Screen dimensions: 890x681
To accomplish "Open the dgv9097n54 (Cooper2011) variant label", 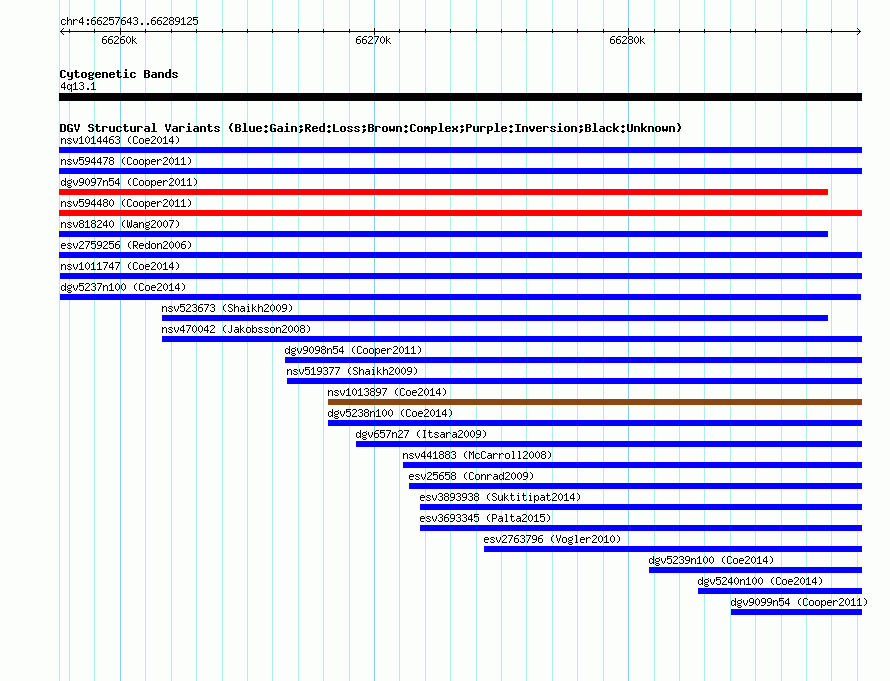I will tap(129, 182).
